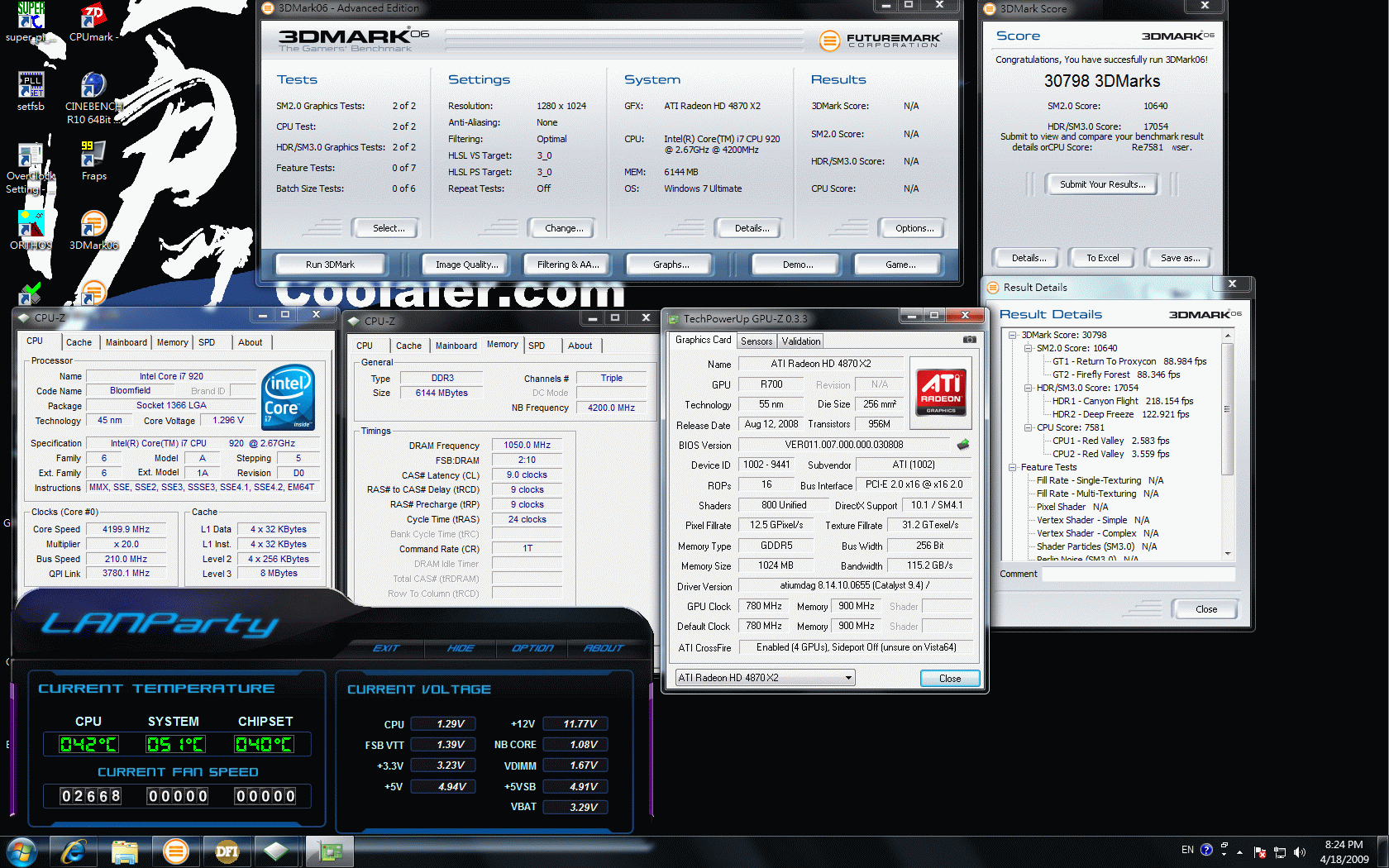This screenshot has height=868, width=1389.
Task: Open the ORTHOS desktop shortcut
Action: [31, 230]
